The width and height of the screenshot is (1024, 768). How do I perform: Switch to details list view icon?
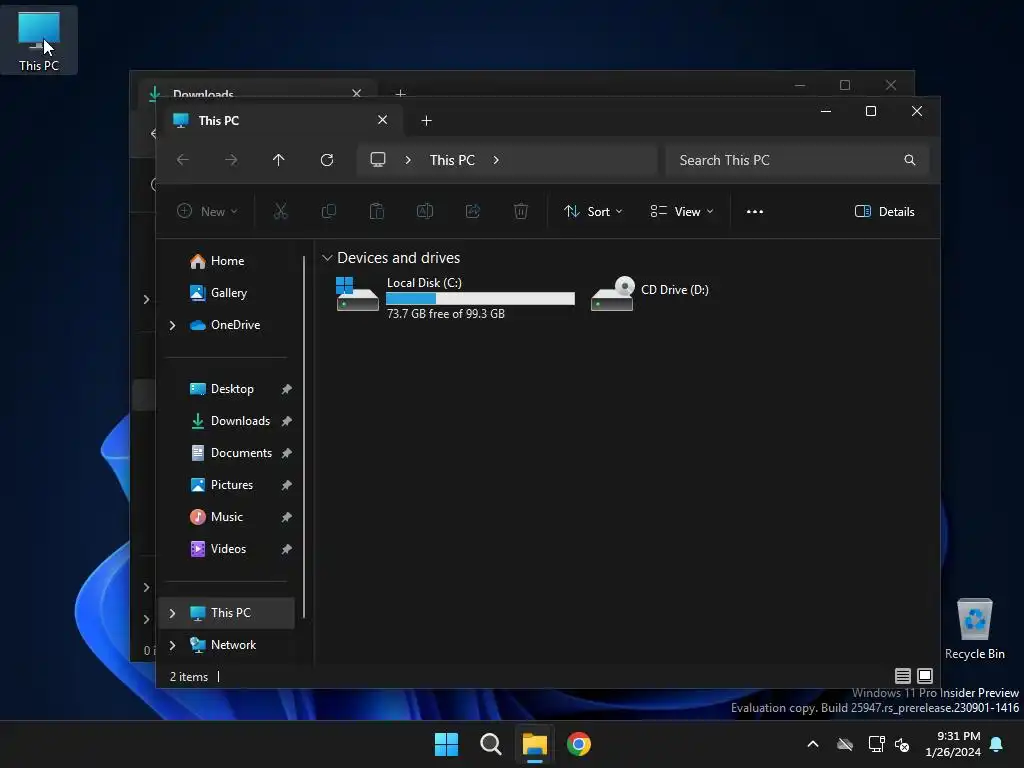point(903,676)
